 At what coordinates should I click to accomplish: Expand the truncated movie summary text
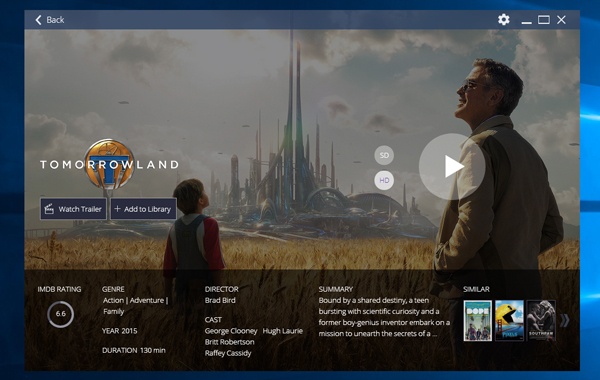pos(434,334)
